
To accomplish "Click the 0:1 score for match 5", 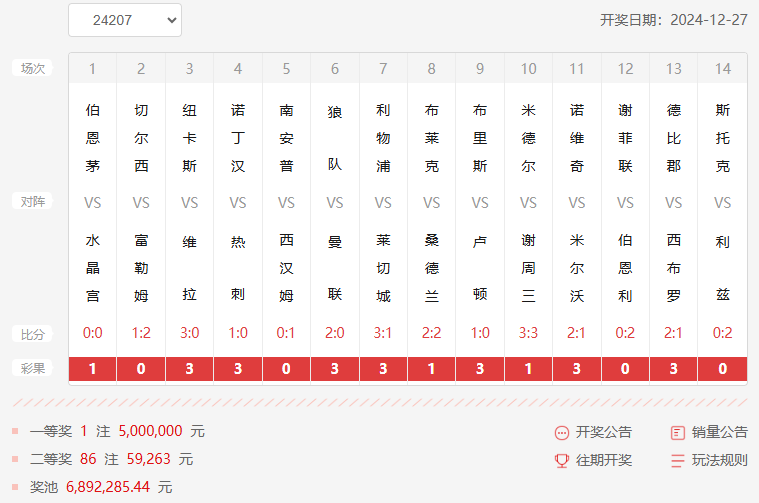I will coord(286,333).
